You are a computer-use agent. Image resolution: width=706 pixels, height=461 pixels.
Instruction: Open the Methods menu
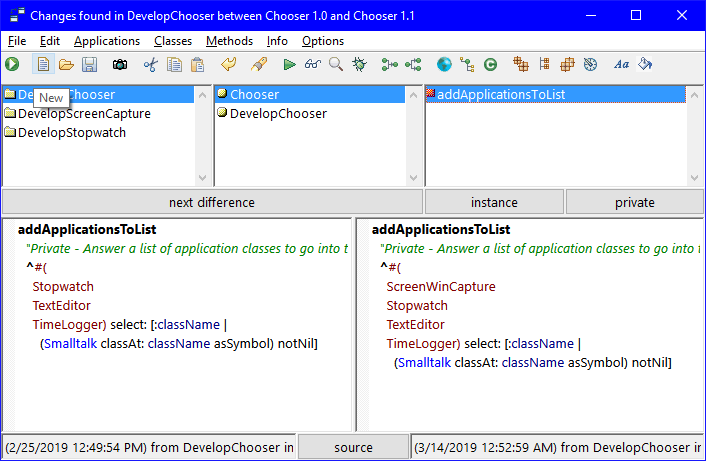(x=230, y=41)
